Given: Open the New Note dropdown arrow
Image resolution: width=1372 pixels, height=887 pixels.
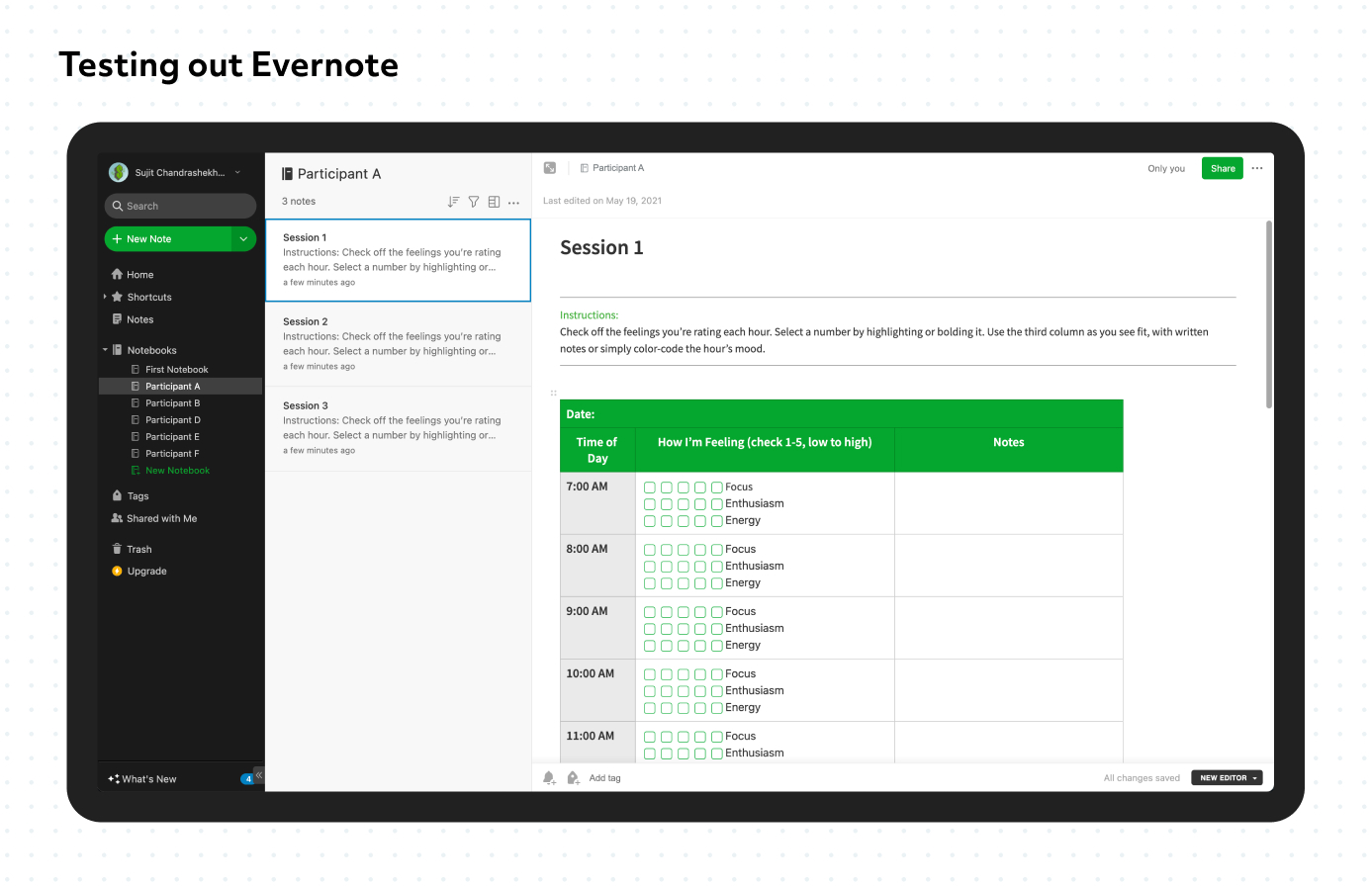Looking at the screenshot, I should [x=244, y=239].
